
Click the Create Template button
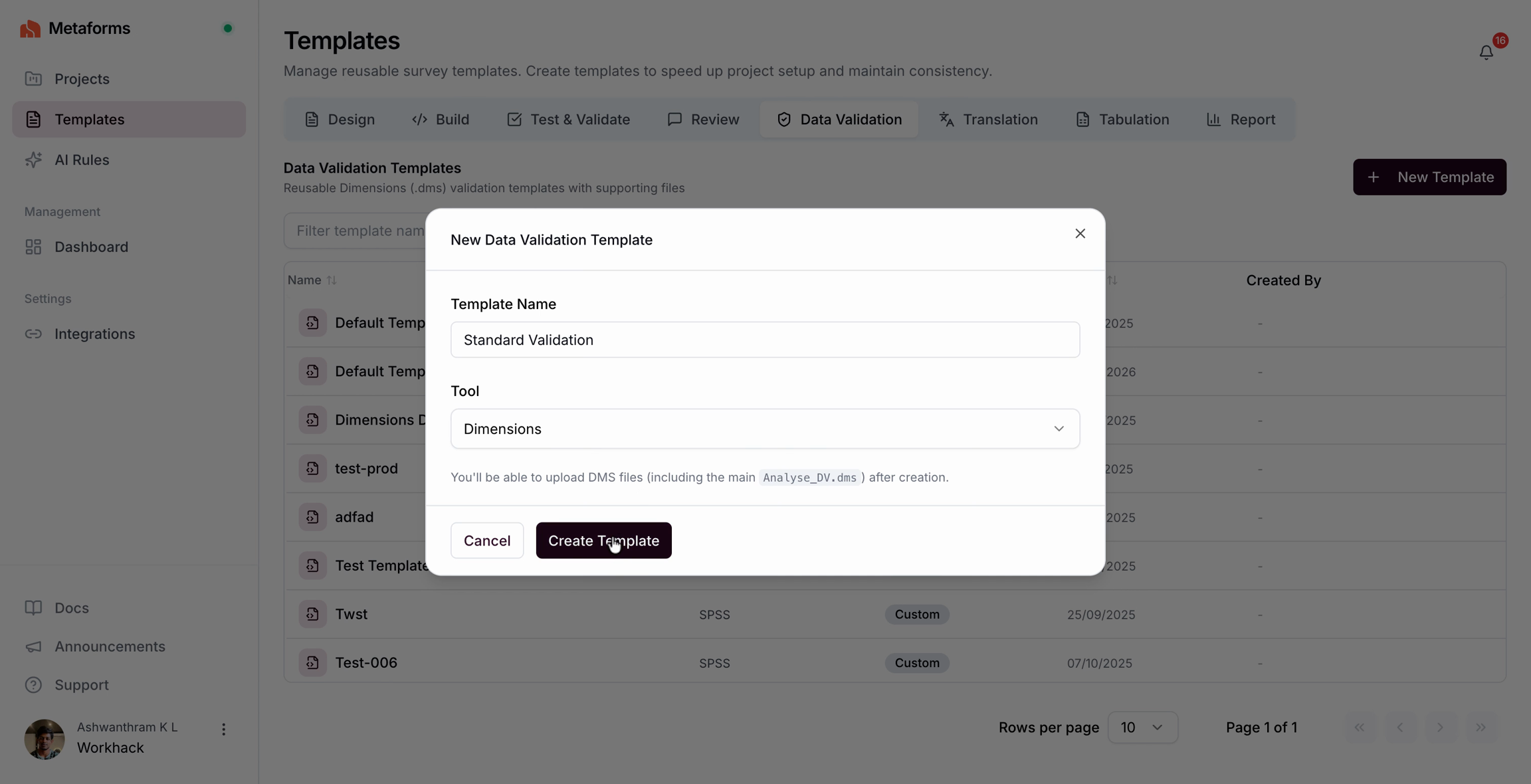pos(603,540)
